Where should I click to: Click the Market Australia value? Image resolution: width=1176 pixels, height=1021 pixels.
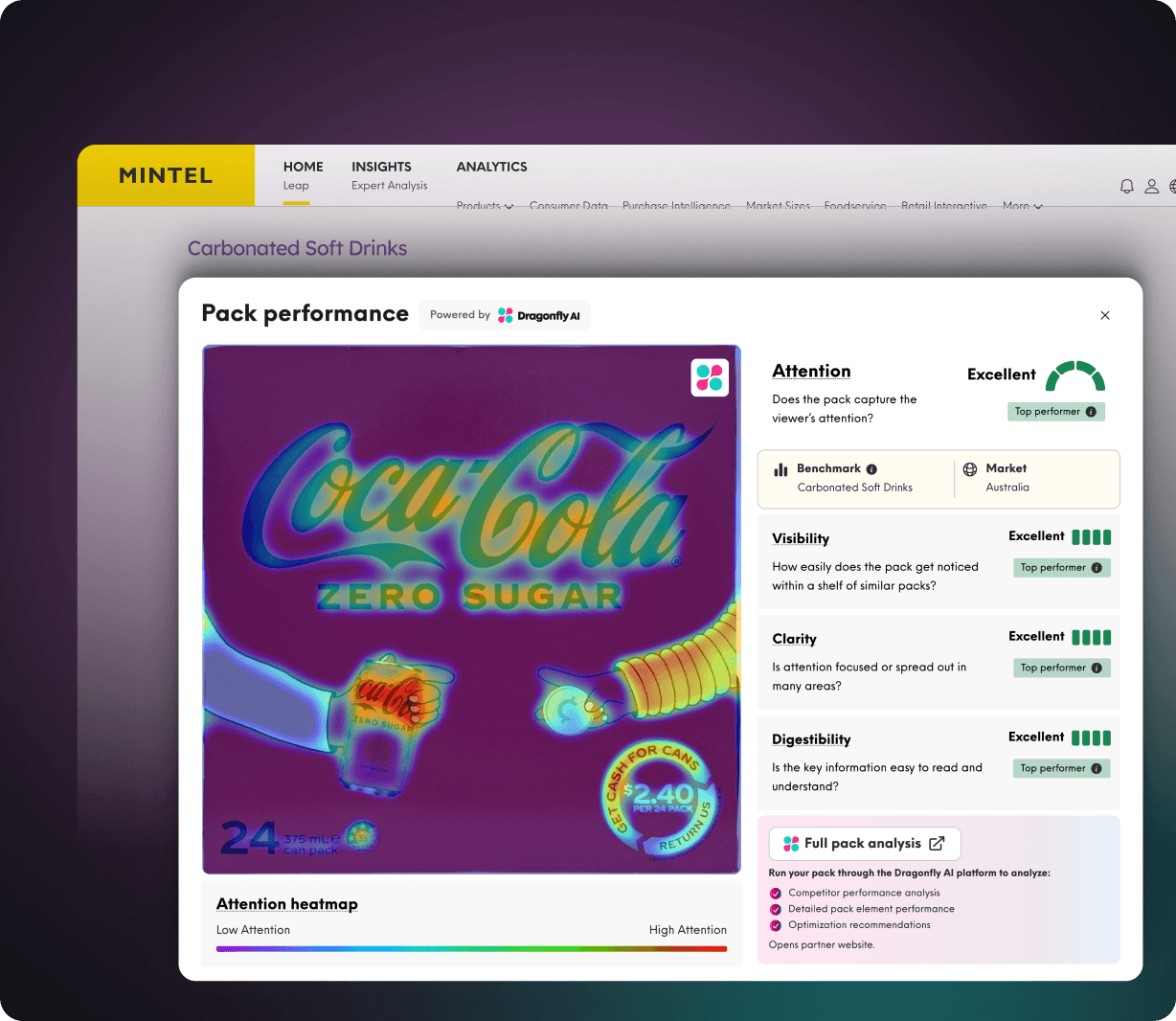pos(1007,488)
